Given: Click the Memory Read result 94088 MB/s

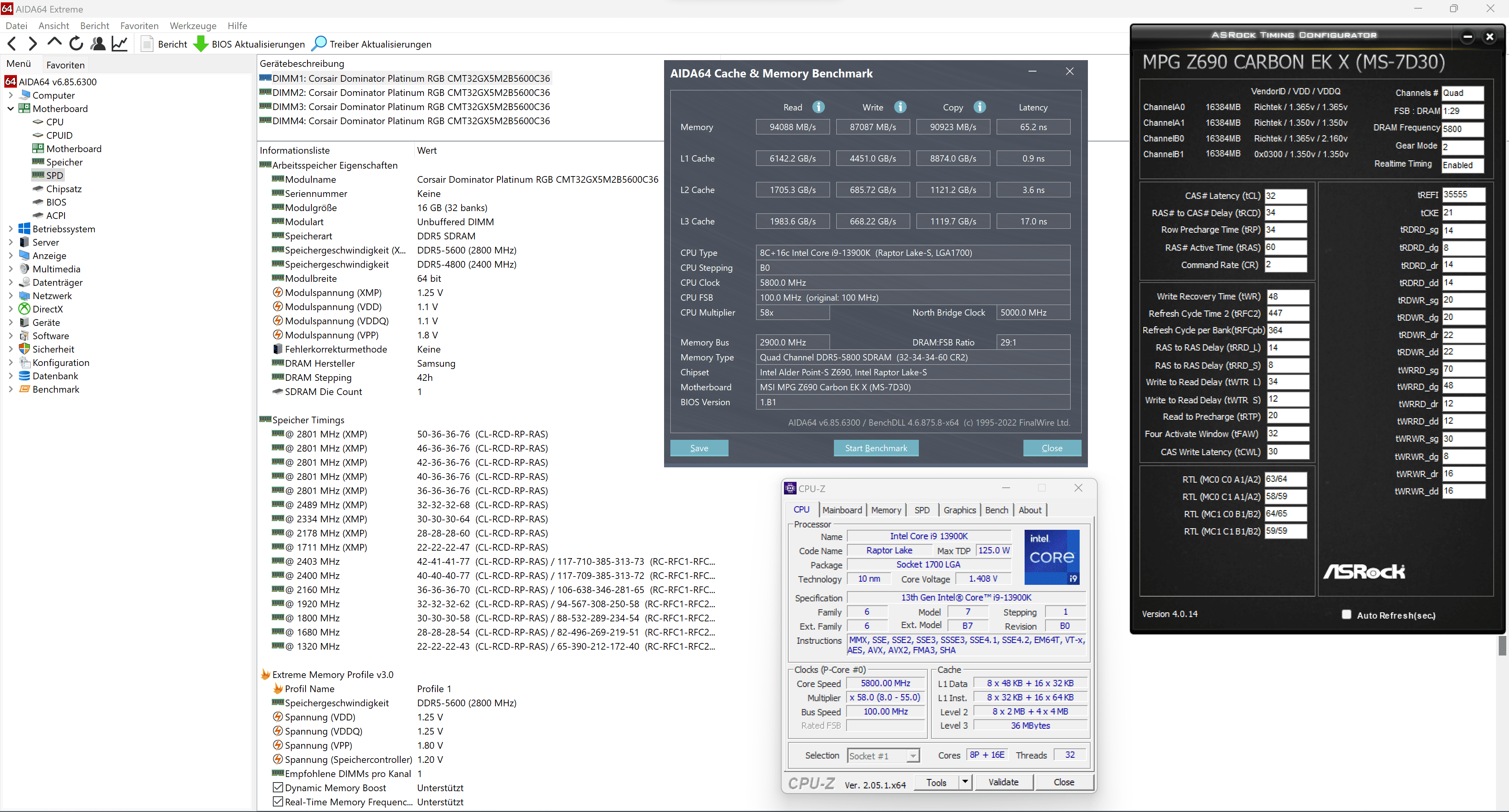Looking at the screenshot, I should (x=792, y=127).
